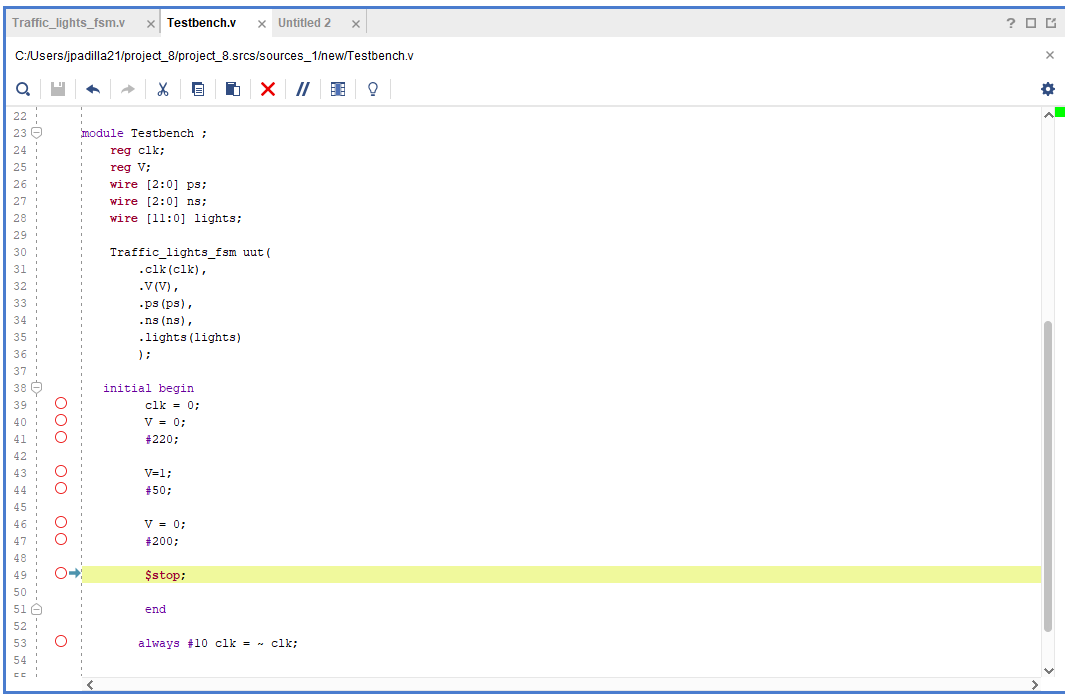Image resolution: width=1065 pixels, height=695 pixels.
Task: Toggle line comment using the // icon
Action: [x=302, y=89]
